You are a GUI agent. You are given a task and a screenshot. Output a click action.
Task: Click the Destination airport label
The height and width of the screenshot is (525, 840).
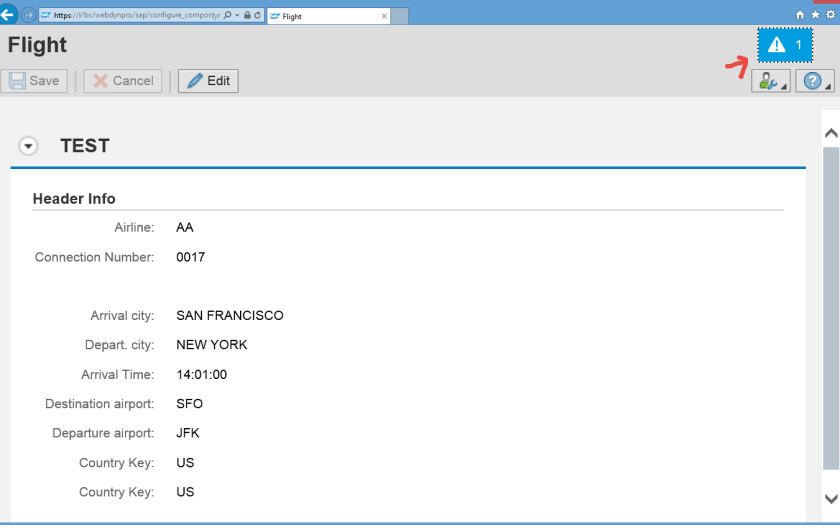point(100,404)
